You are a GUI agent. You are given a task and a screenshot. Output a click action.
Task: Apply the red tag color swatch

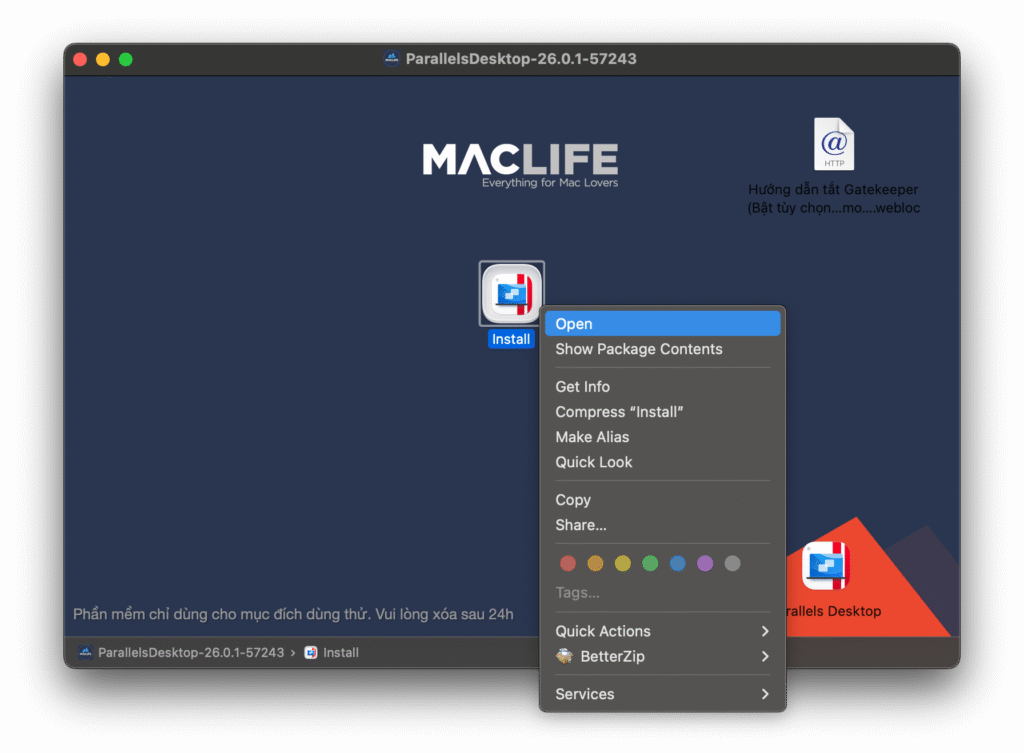[568, 563]
